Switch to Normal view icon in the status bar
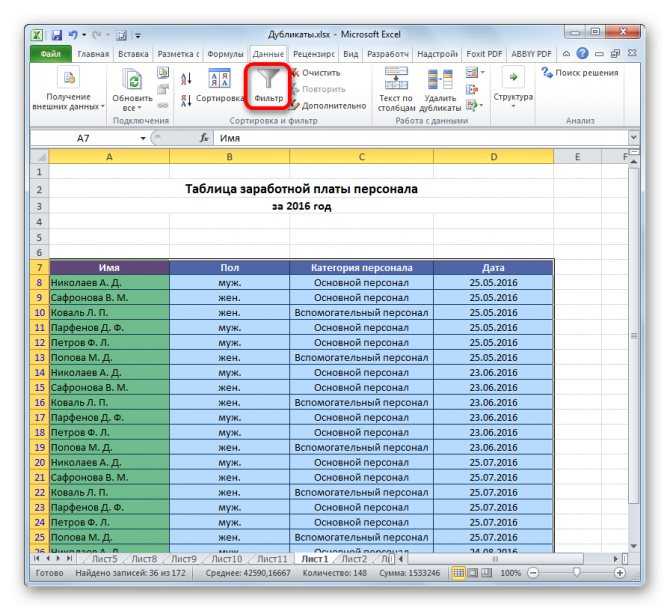The width and height of the screenshot is (670, 611). point(458,573)
